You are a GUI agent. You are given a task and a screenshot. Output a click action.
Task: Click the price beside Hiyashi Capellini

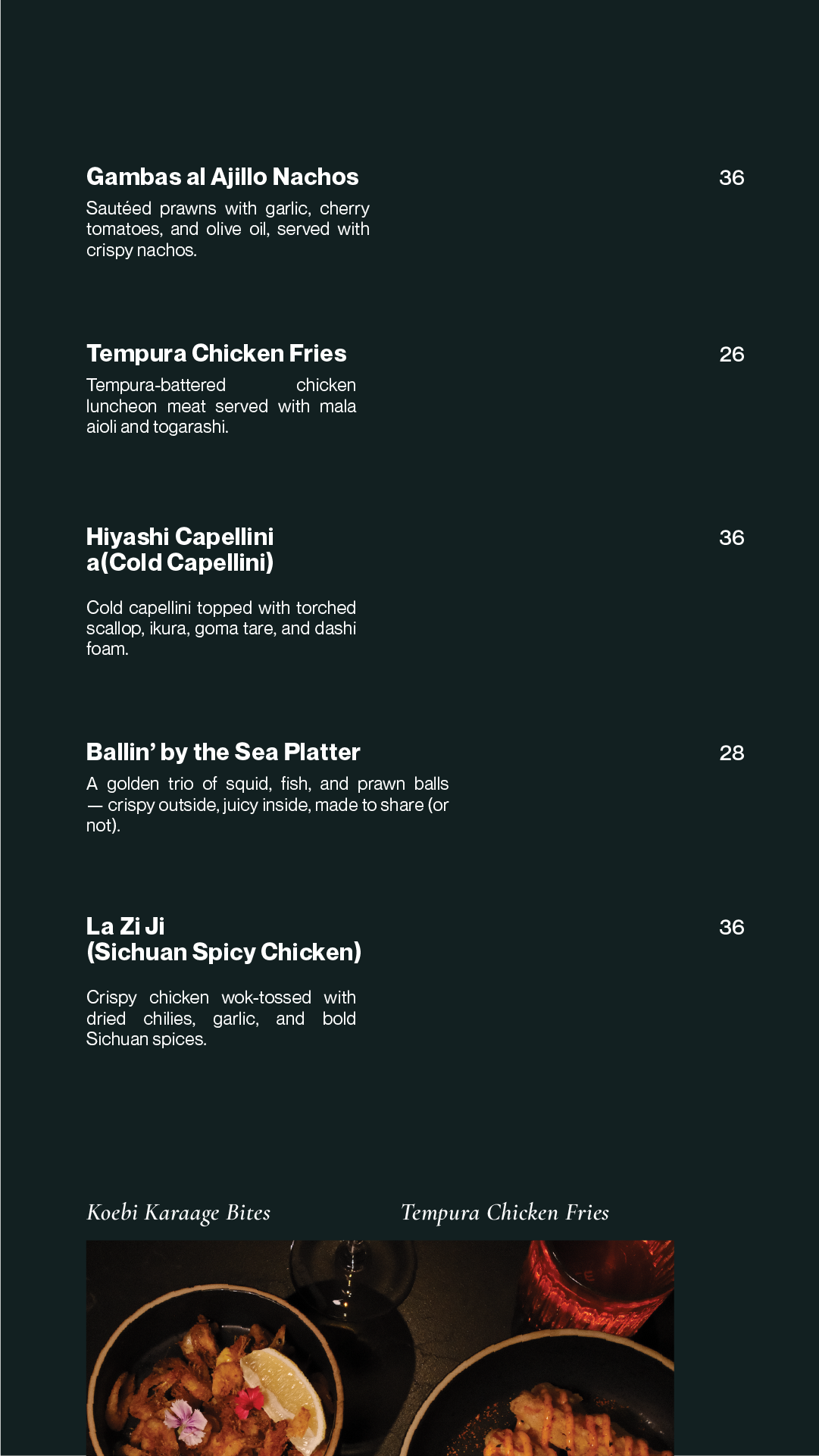pyautogui.click(x=731, y=537)
